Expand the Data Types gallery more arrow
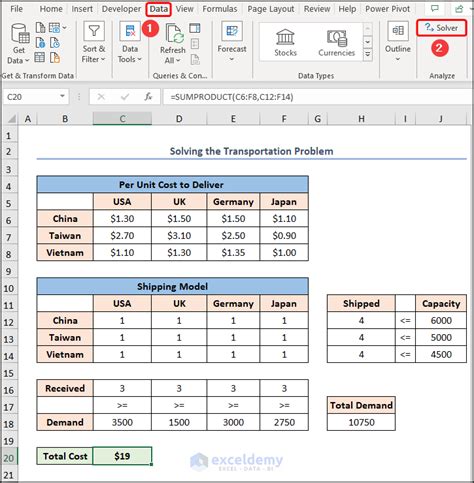 click(368, 55)
